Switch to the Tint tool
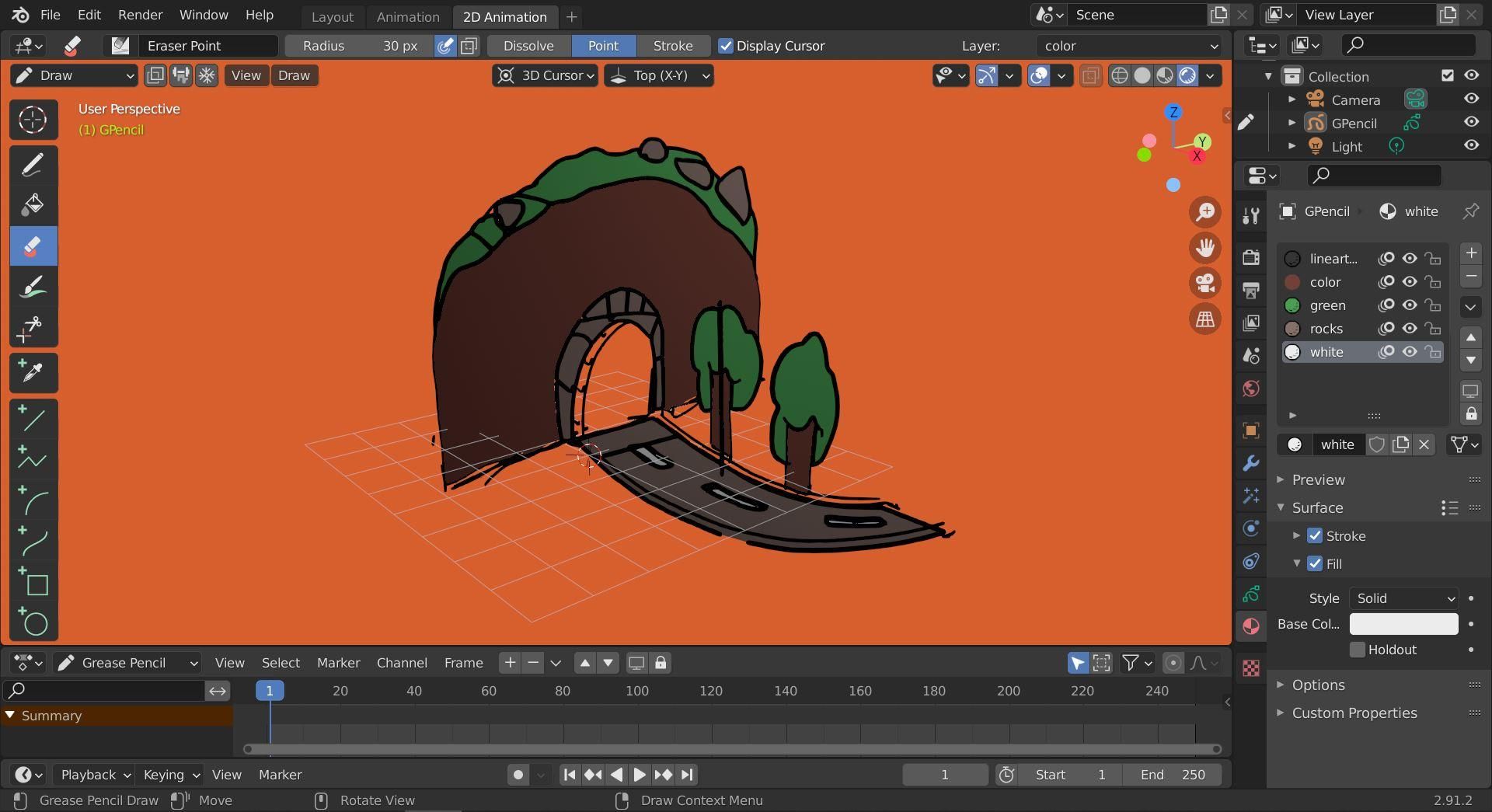The width and height of the screenshot is (1492, 812). [x=33, y=287]
